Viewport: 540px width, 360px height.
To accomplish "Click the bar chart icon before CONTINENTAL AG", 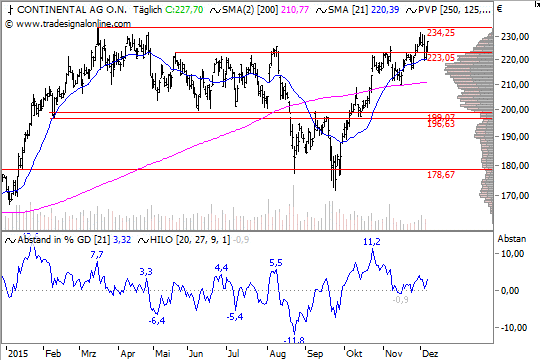I will 11,10.
